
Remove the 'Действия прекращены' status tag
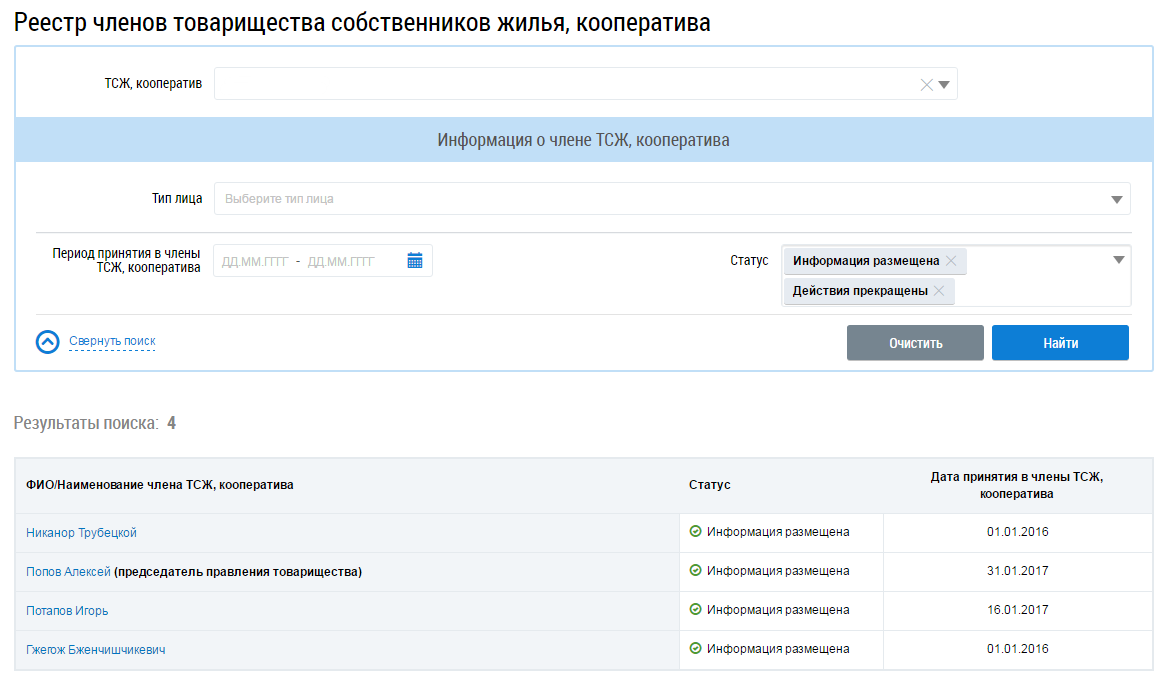click(938, 292)
